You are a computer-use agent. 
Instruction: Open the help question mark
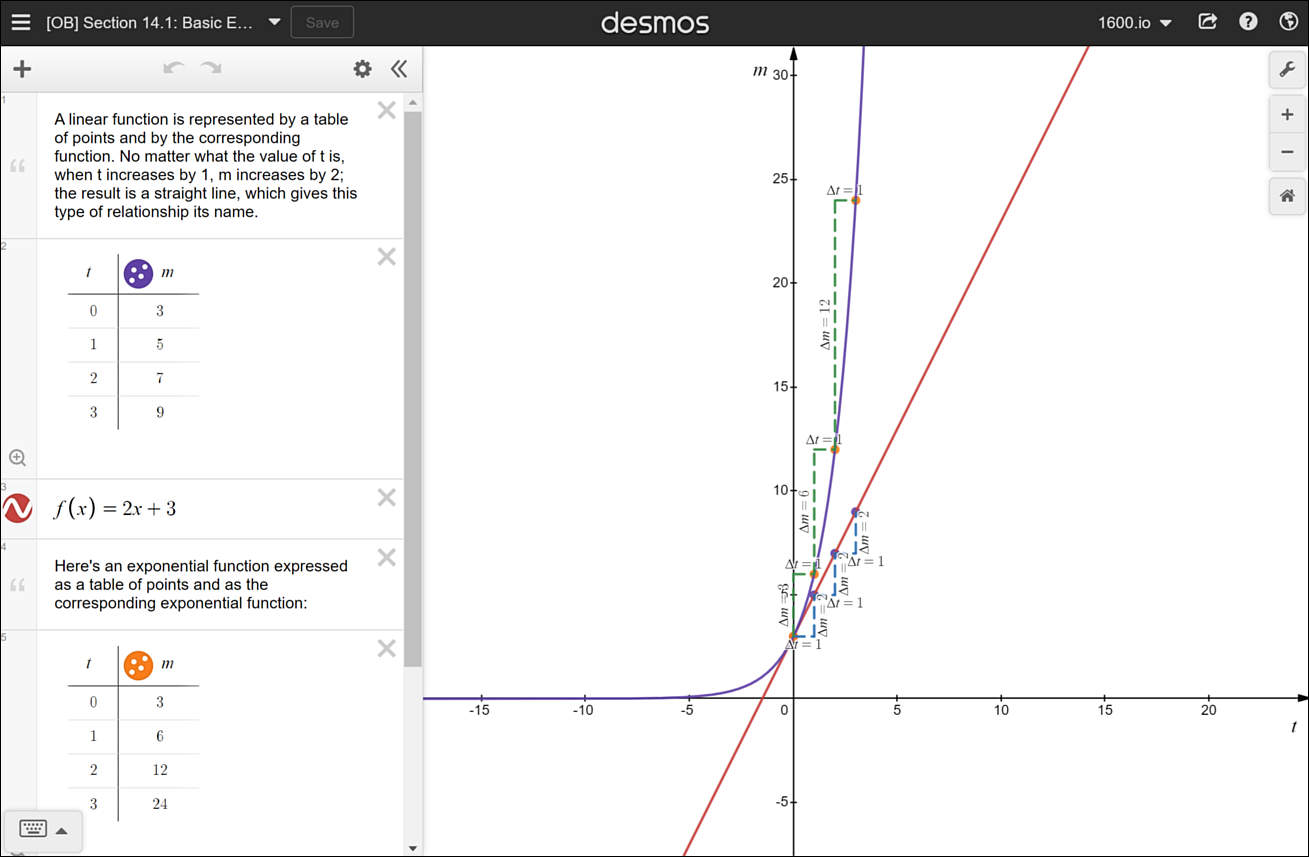1248,22
